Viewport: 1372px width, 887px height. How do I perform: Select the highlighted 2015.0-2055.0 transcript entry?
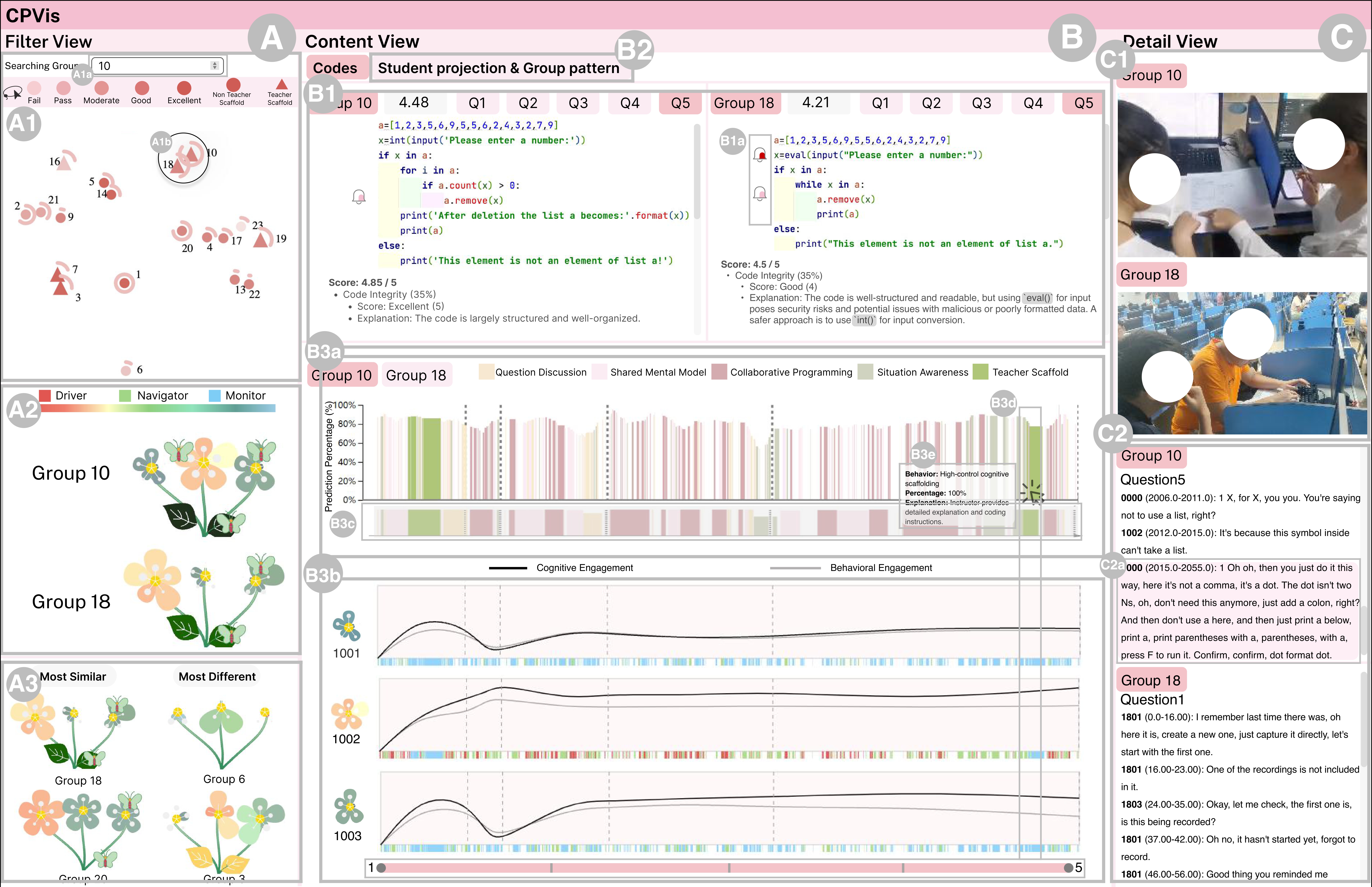(x=1239, y=611)
